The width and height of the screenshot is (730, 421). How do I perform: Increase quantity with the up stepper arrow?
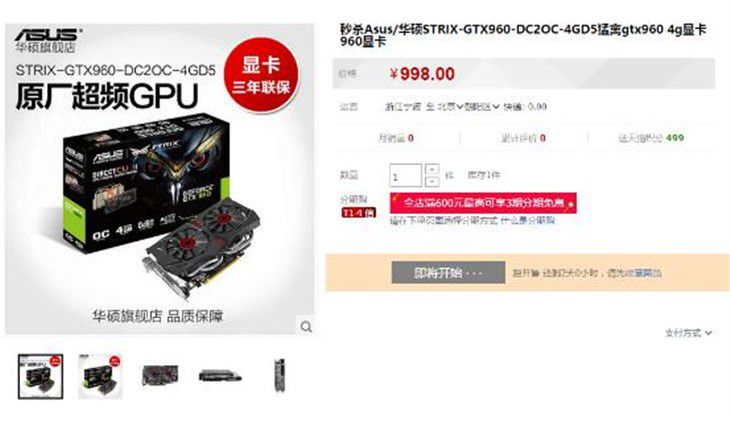click(x=432, y=169)
